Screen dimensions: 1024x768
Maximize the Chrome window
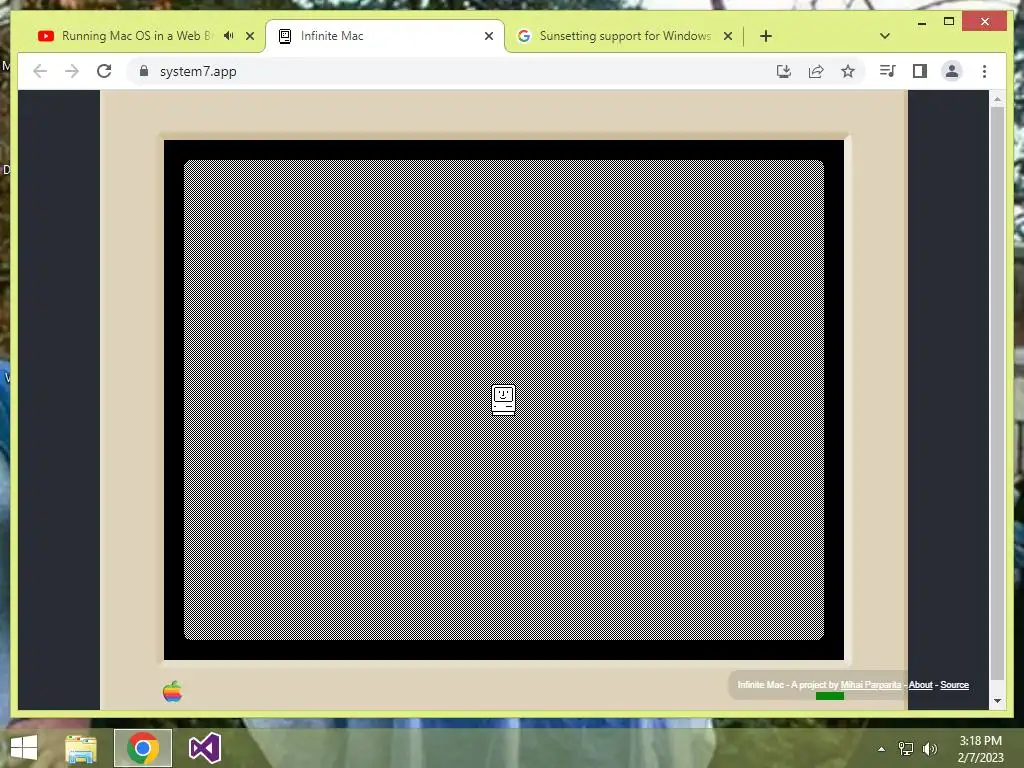coord(949,22)
